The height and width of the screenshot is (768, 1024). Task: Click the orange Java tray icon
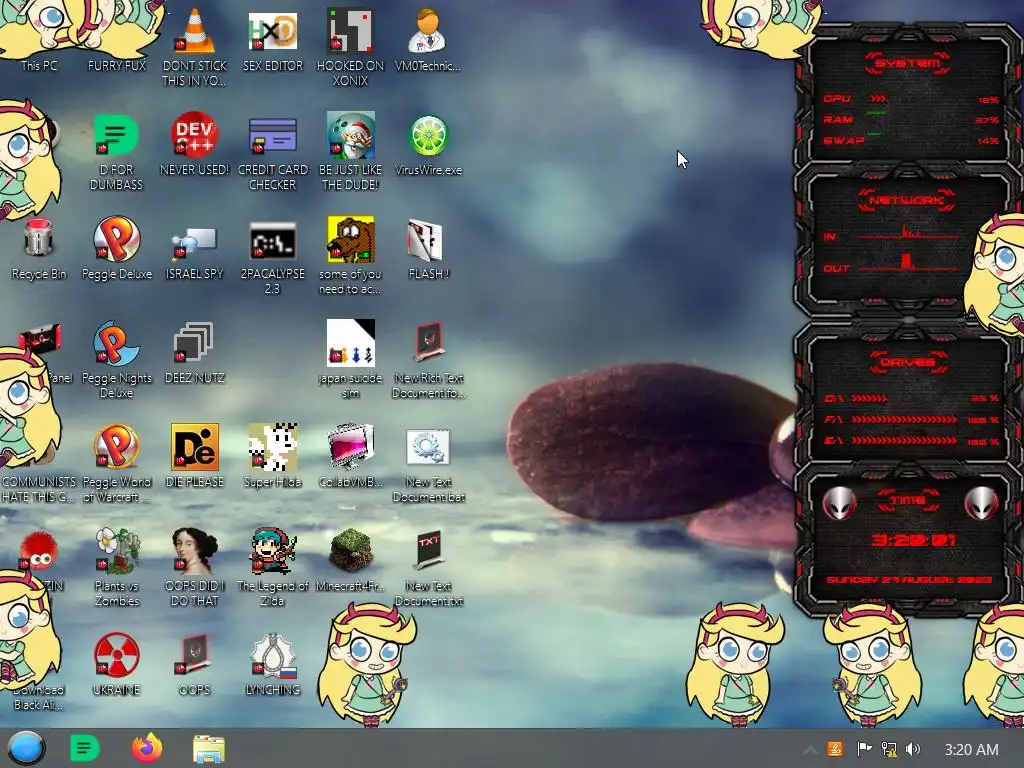(x=835, y=749)
